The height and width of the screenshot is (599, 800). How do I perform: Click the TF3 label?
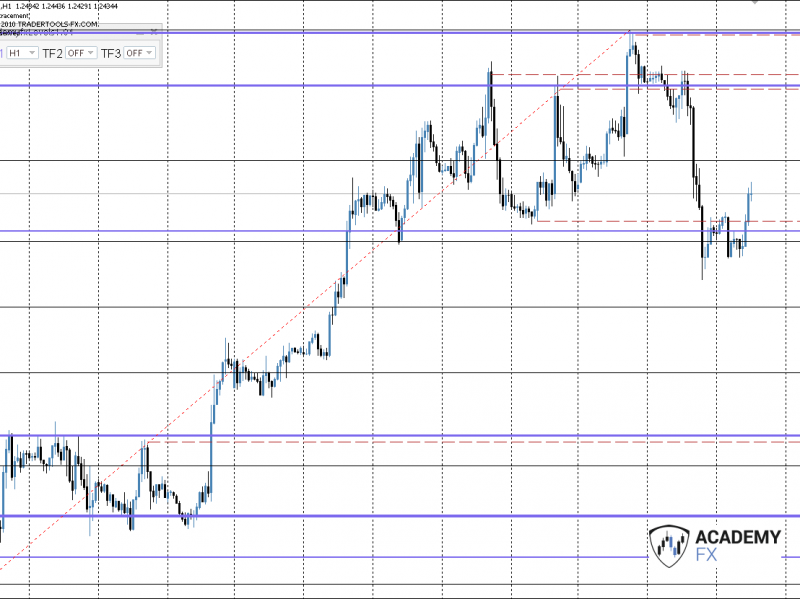pyautogui.click(x=111, y=54)
